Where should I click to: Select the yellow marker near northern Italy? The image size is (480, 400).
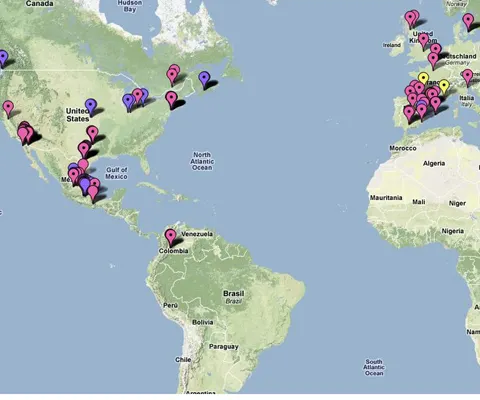point(444,86)
